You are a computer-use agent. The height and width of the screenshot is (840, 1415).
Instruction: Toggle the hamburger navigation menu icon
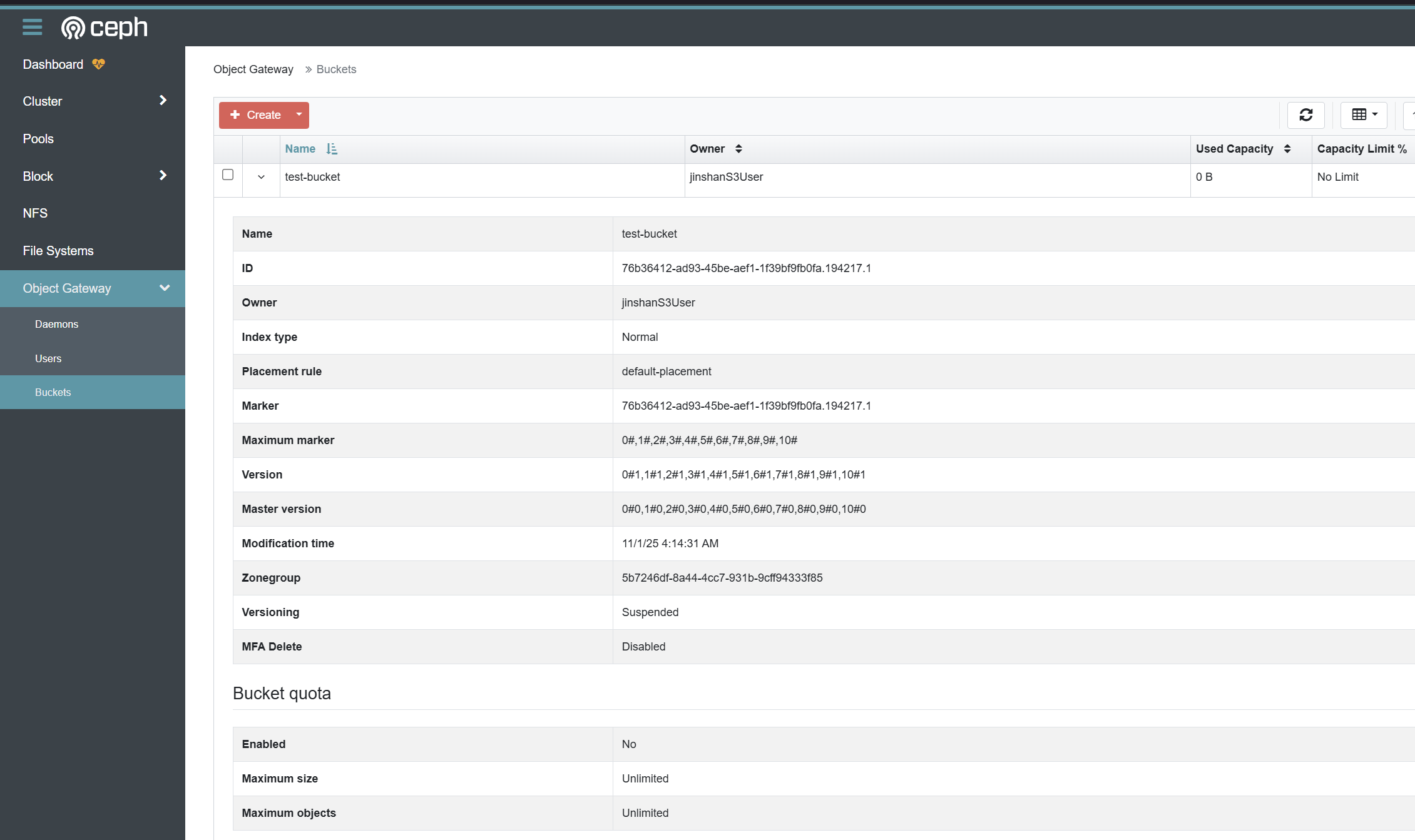[32, 27]
